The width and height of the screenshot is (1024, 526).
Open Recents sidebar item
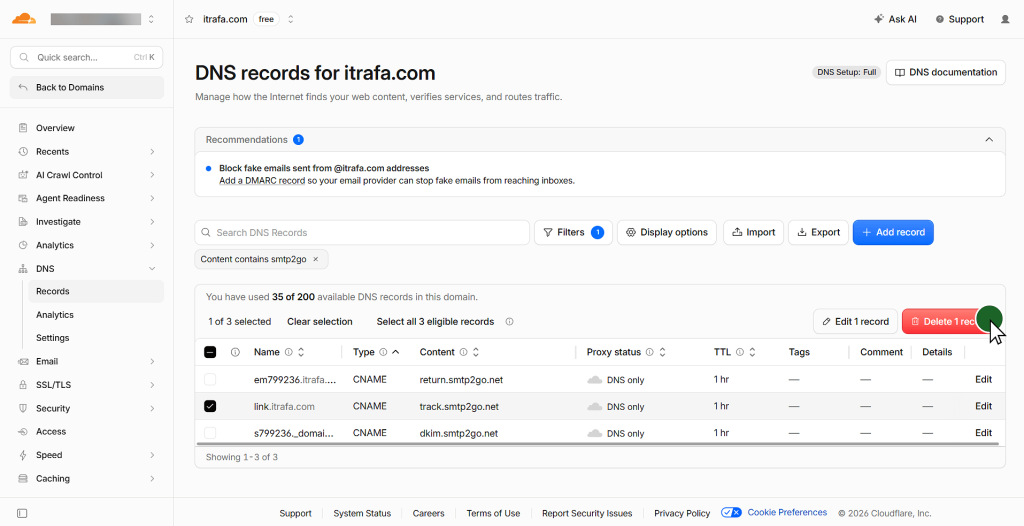pos(52,152)
